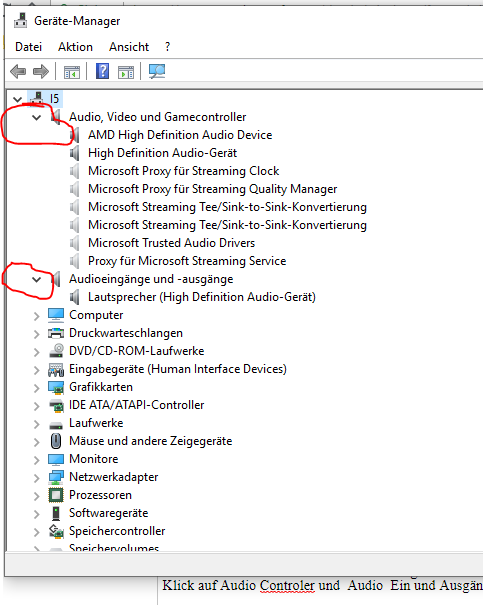
Task: Select the Prozessoren label
Action: tap(100, 495)
